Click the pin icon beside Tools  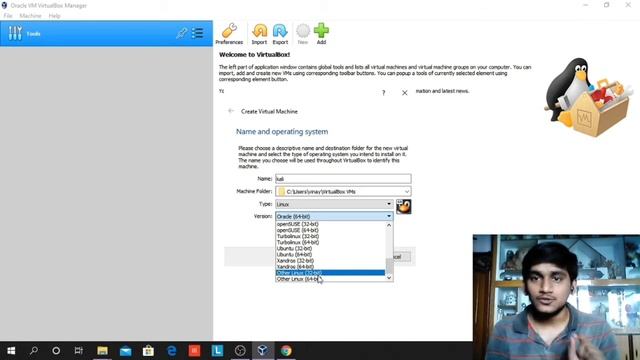[x=182, y=33]
